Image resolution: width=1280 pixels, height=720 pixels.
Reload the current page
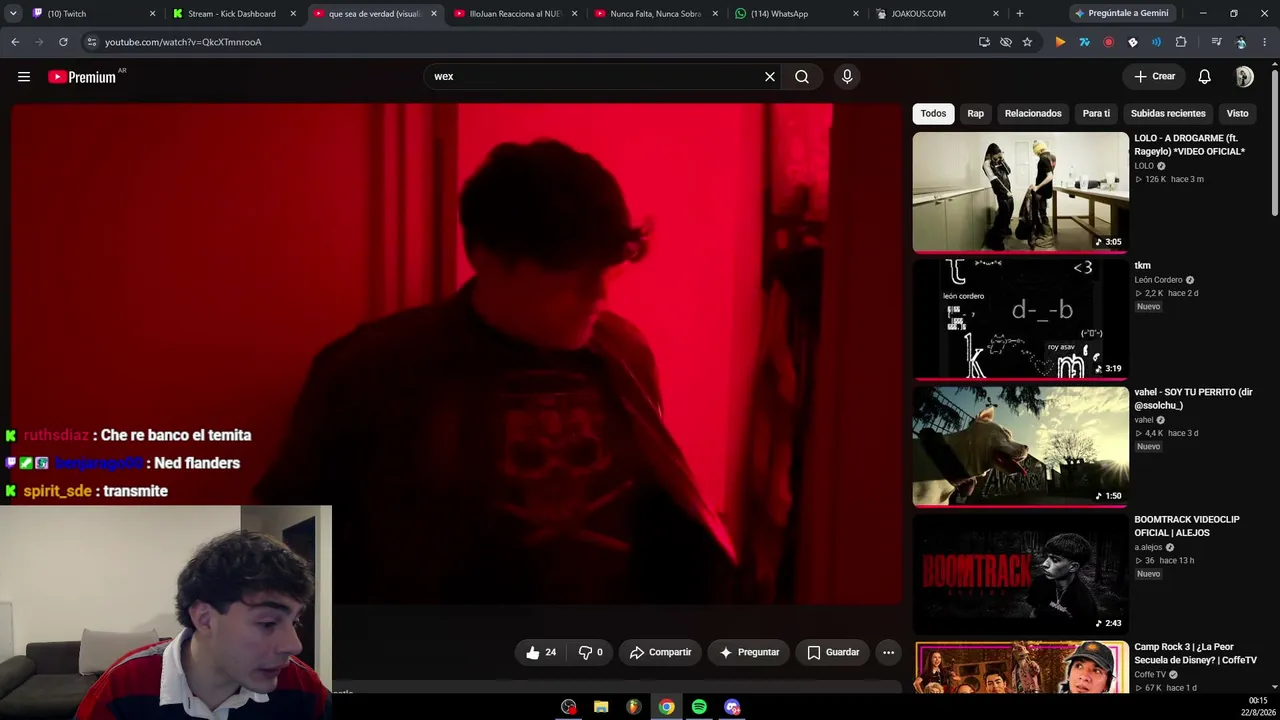pyautogui.click(x=63, y=42)
